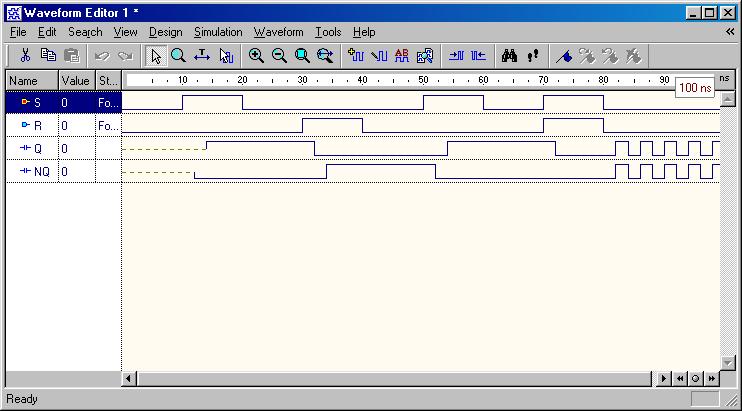Click the red AB bus icon

[402, 56]
